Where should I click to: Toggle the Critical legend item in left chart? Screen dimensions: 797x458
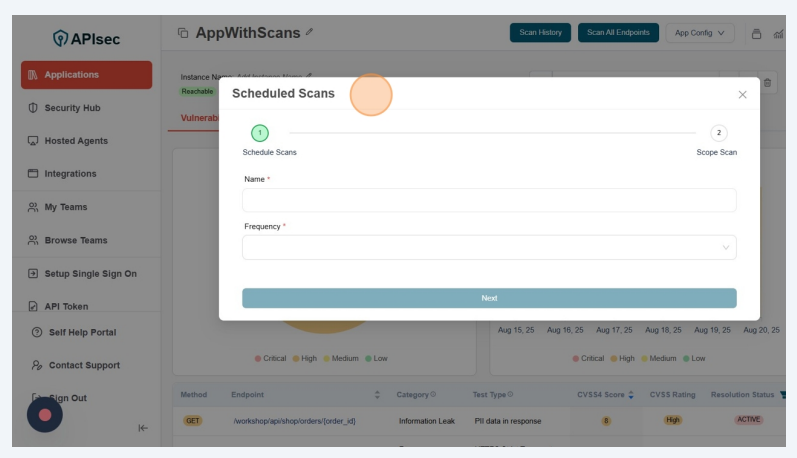271,358
